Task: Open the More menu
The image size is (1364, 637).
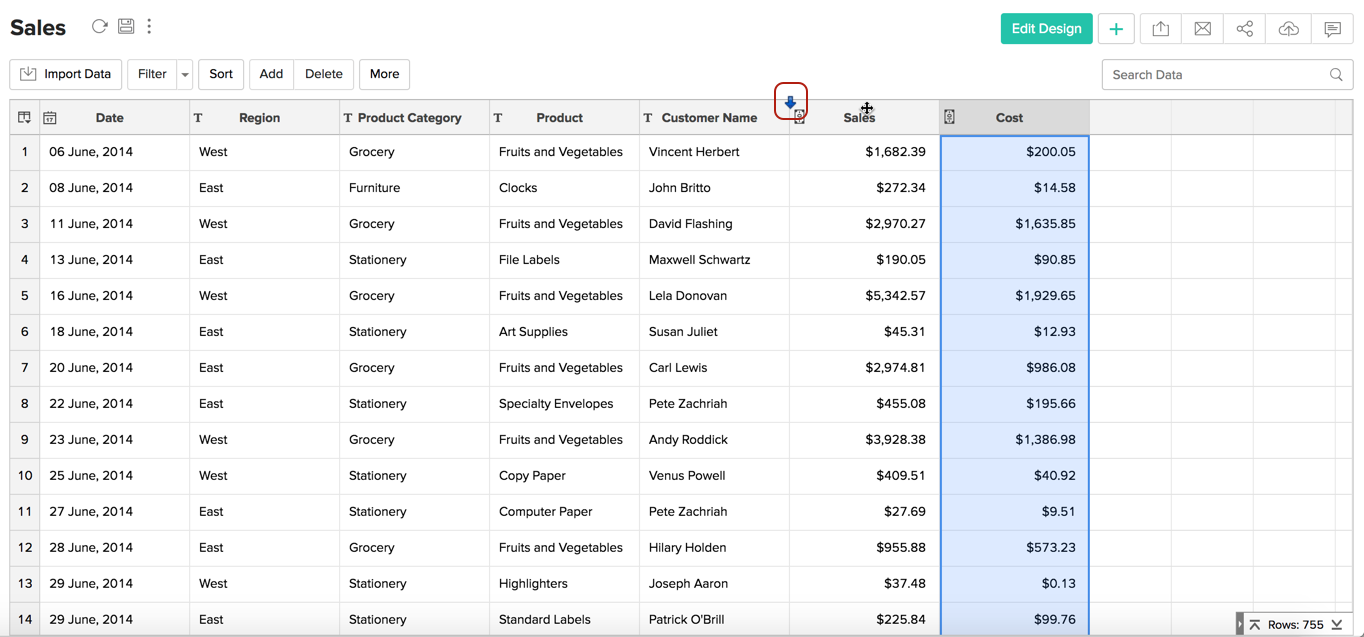Action: tap(384, 74)
